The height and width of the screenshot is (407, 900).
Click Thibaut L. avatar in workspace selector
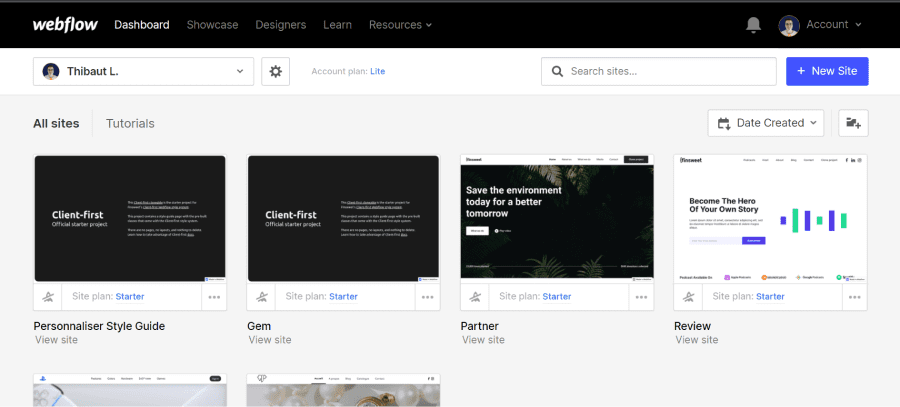click(51, 71)
